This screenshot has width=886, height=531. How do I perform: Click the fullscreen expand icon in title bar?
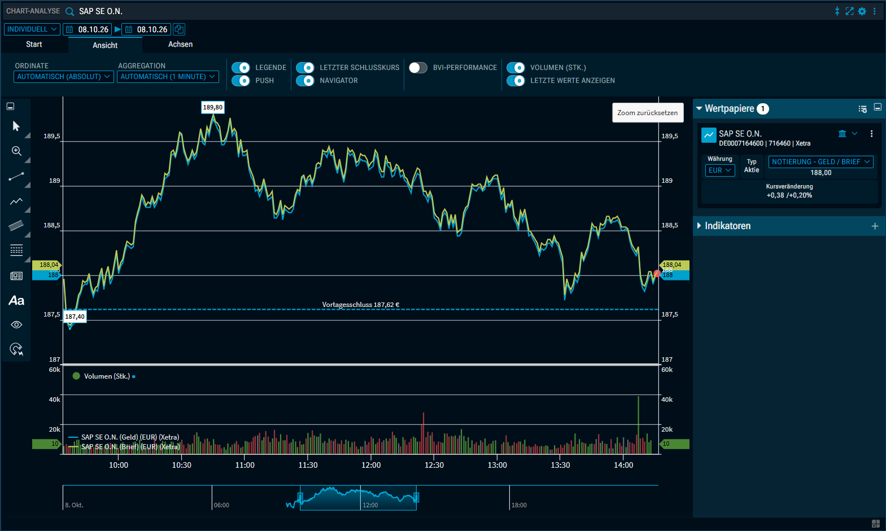click(x=849, y=11)
